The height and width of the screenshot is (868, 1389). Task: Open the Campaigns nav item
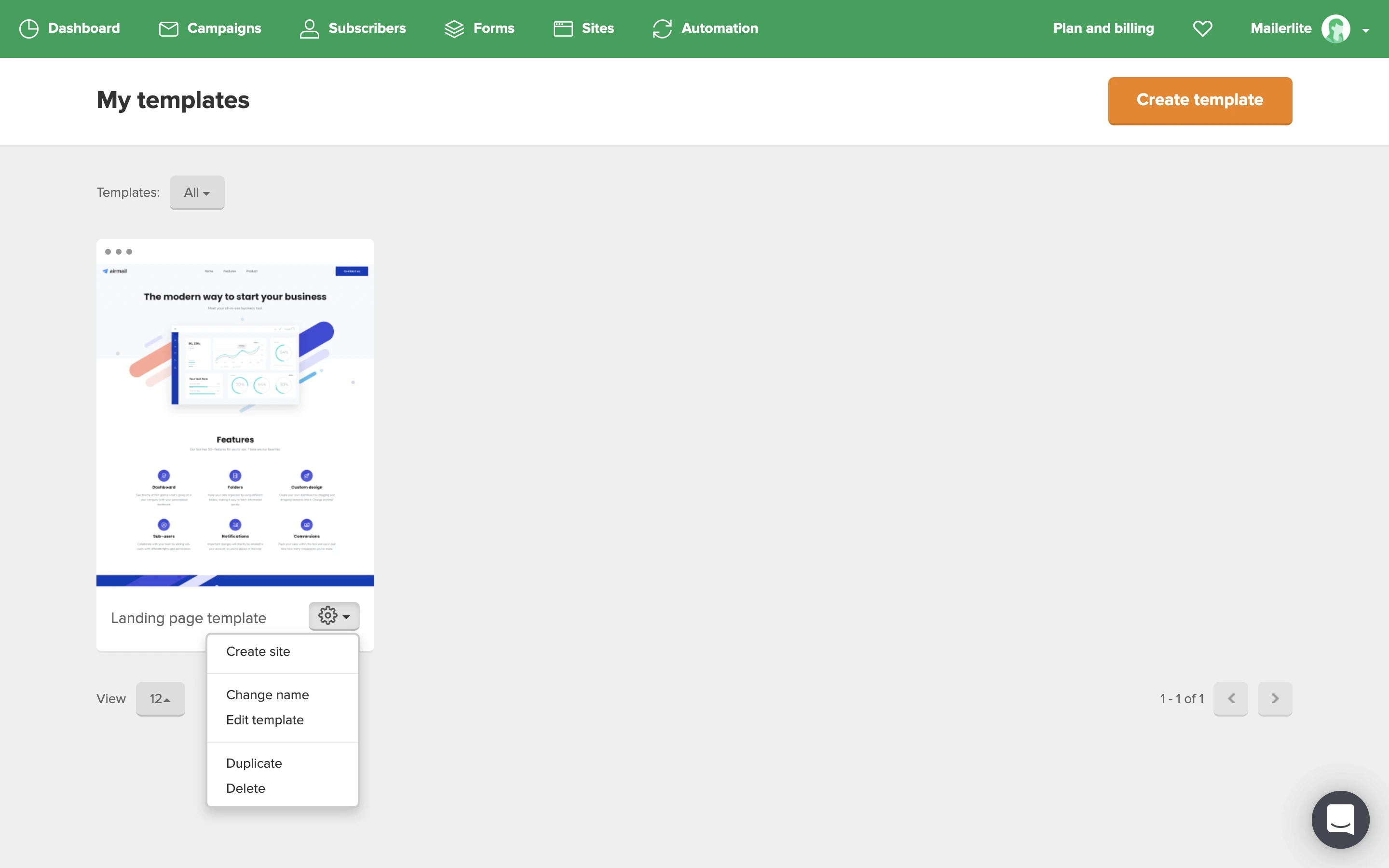(209, 28)
